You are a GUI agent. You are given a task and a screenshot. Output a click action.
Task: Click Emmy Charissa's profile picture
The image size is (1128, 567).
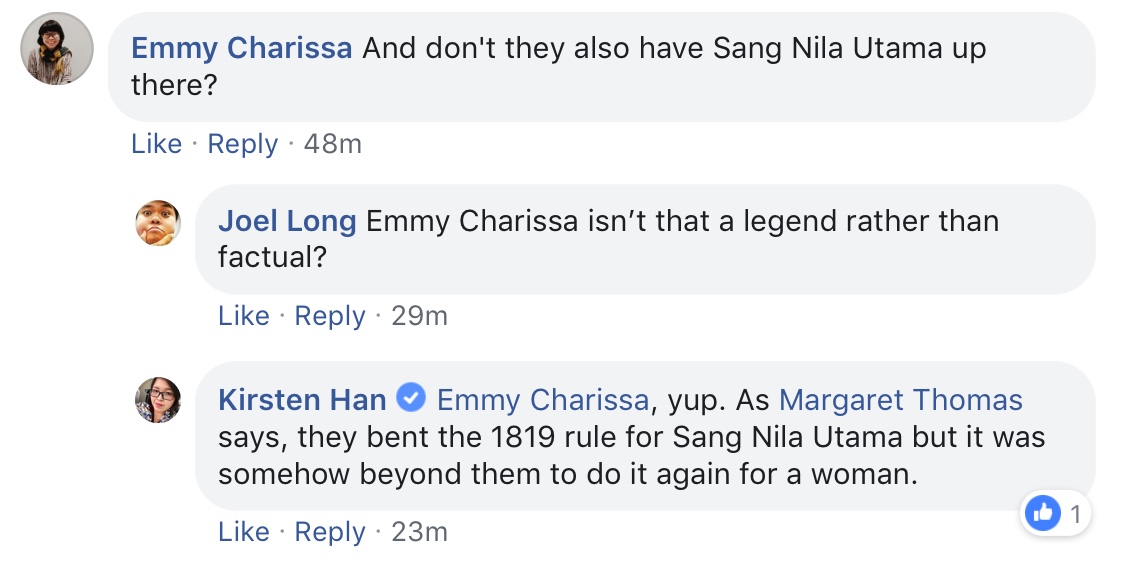click(57, 49)
